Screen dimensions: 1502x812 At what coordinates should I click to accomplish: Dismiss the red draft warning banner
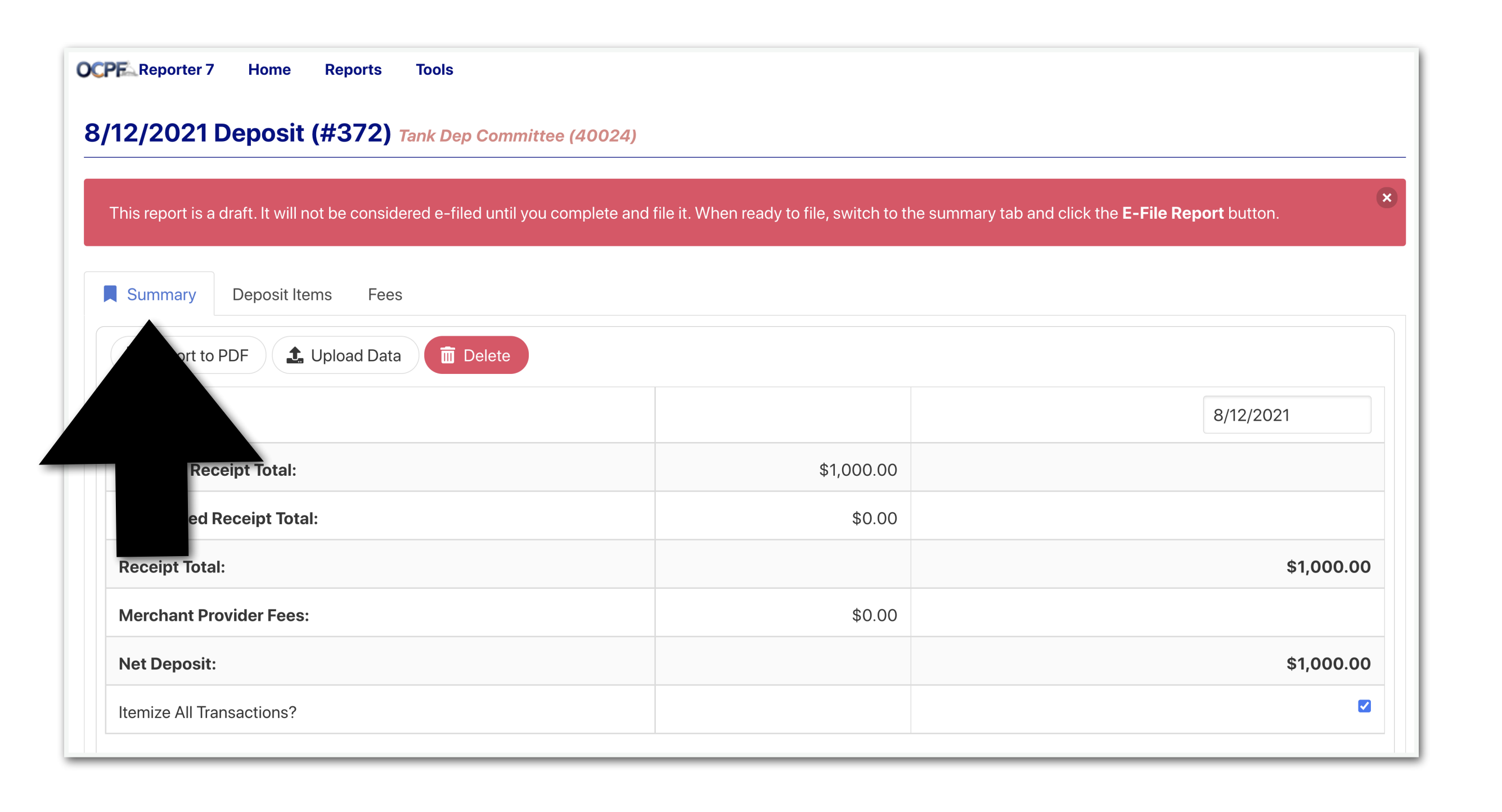1386,197
